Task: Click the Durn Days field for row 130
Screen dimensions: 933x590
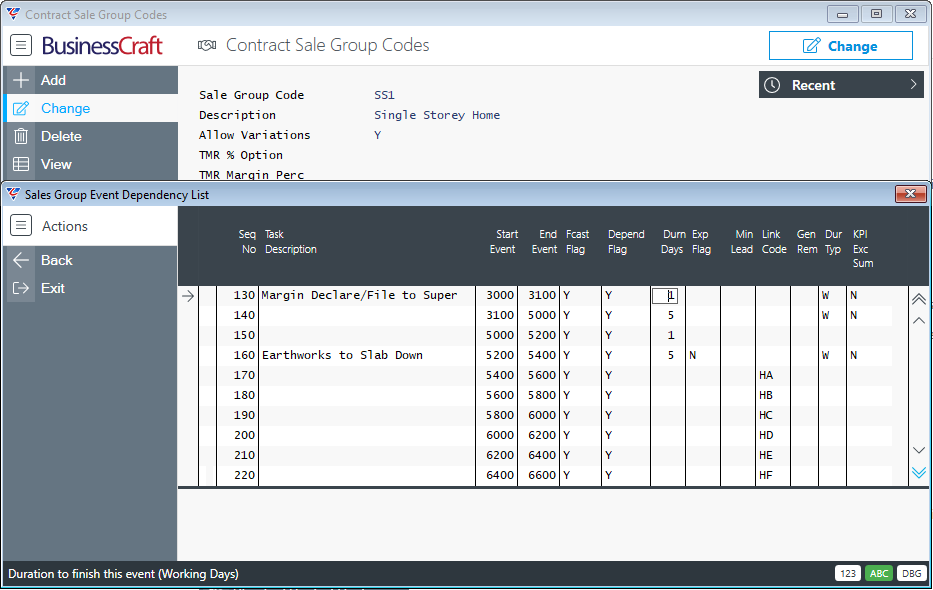Action: point(665,296)
